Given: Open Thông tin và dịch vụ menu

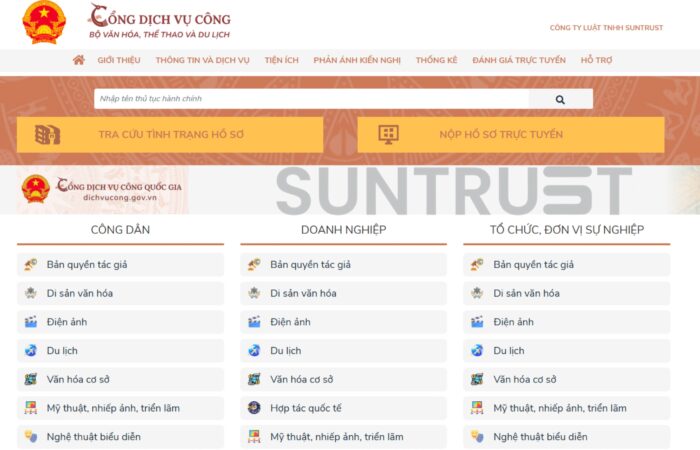Looking at the screenshot, I should pos(203,60).
